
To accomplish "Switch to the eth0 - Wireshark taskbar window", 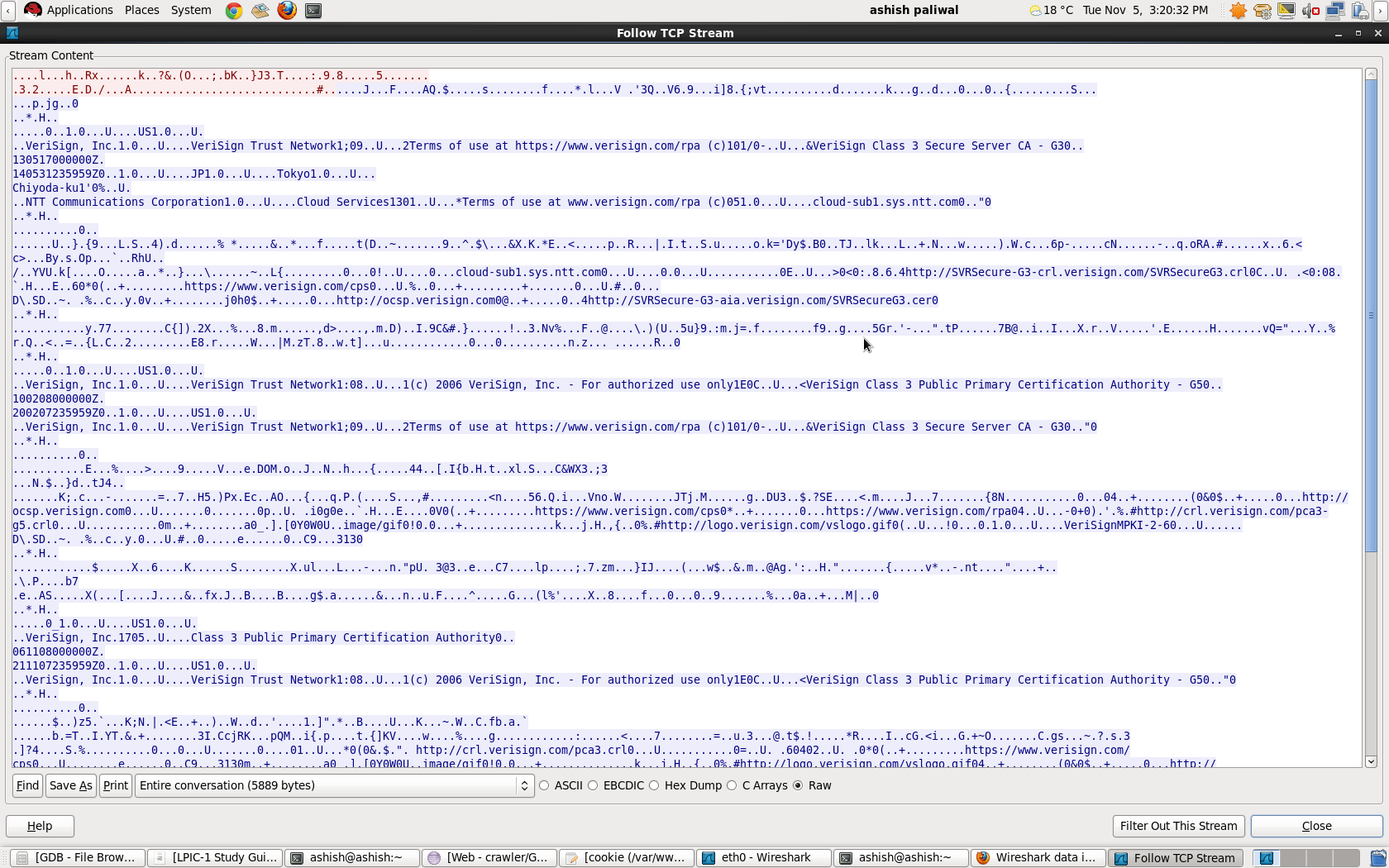I will click(x=763, y=858).
